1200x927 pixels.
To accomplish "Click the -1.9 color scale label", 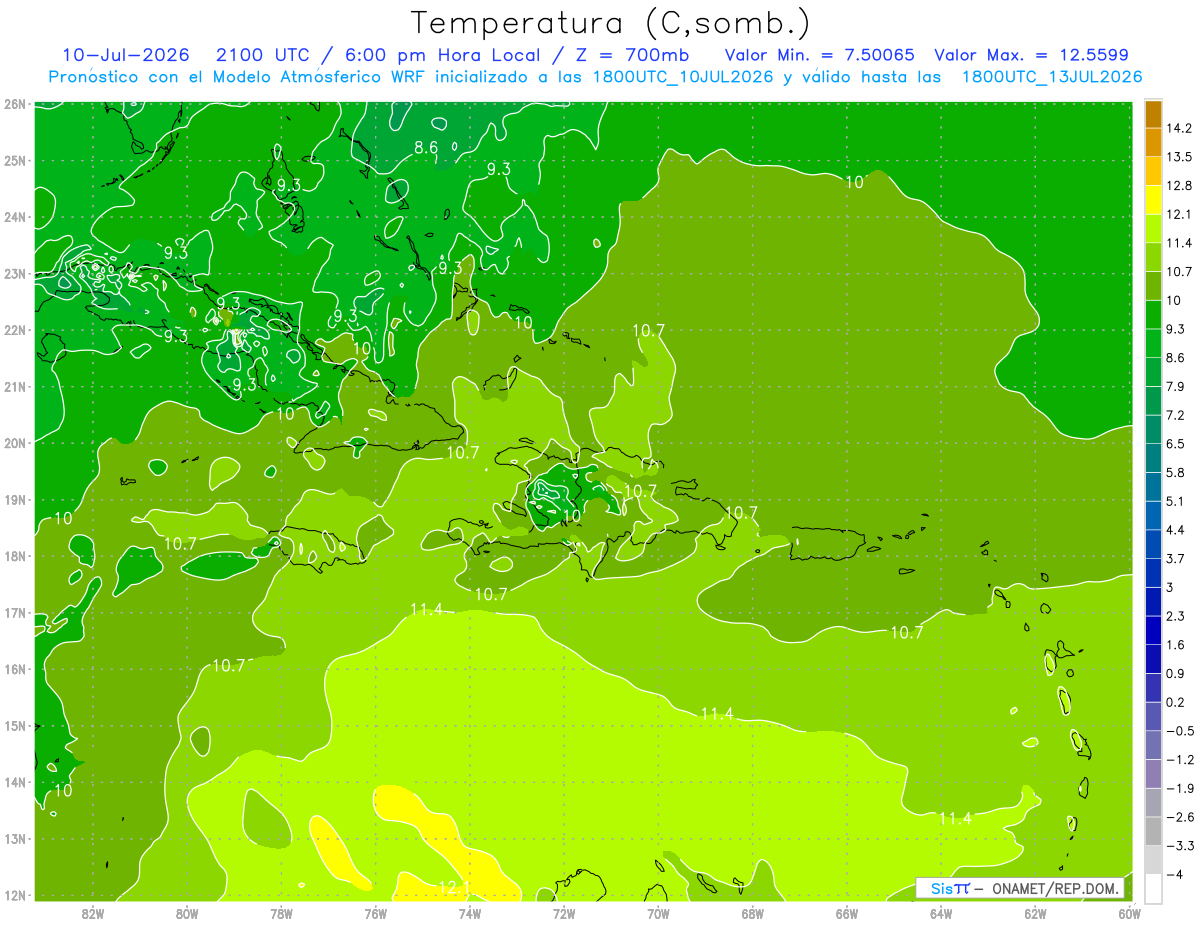I will [x=1180, y=788].
